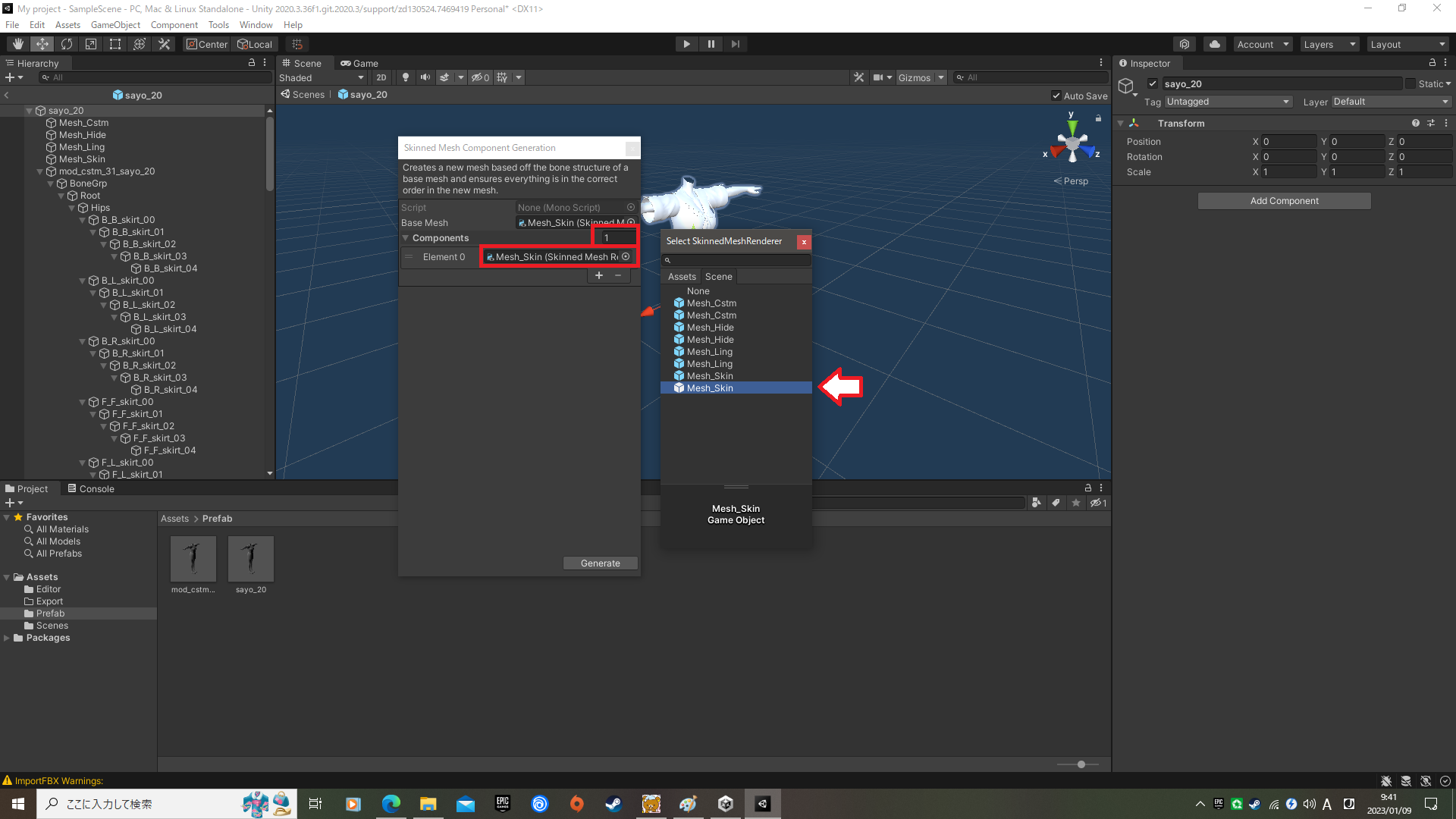Remove a Components list element with minus
This screenshot has height=819, width=1456.
click(618, 276)
